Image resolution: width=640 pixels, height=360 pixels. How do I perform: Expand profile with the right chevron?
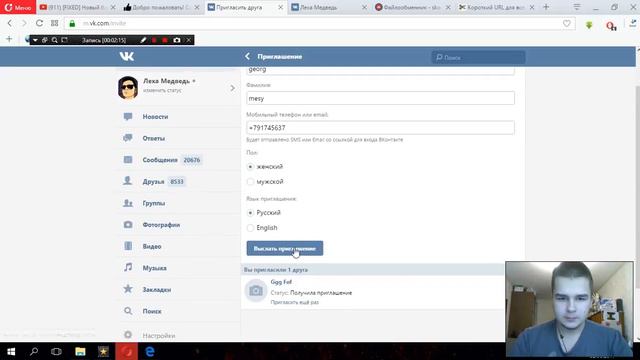tap(232, 88)
